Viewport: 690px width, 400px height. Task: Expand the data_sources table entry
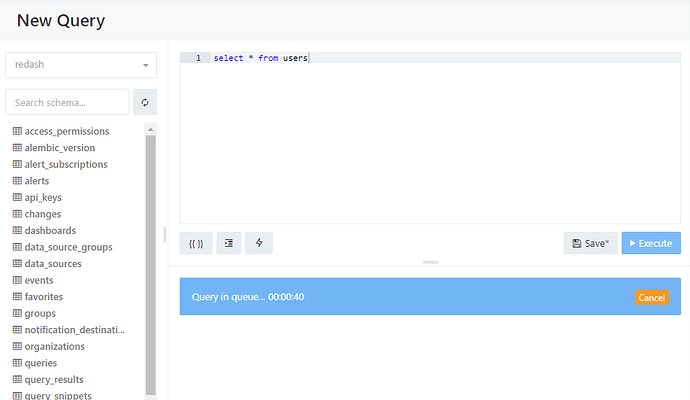point(47,264)
